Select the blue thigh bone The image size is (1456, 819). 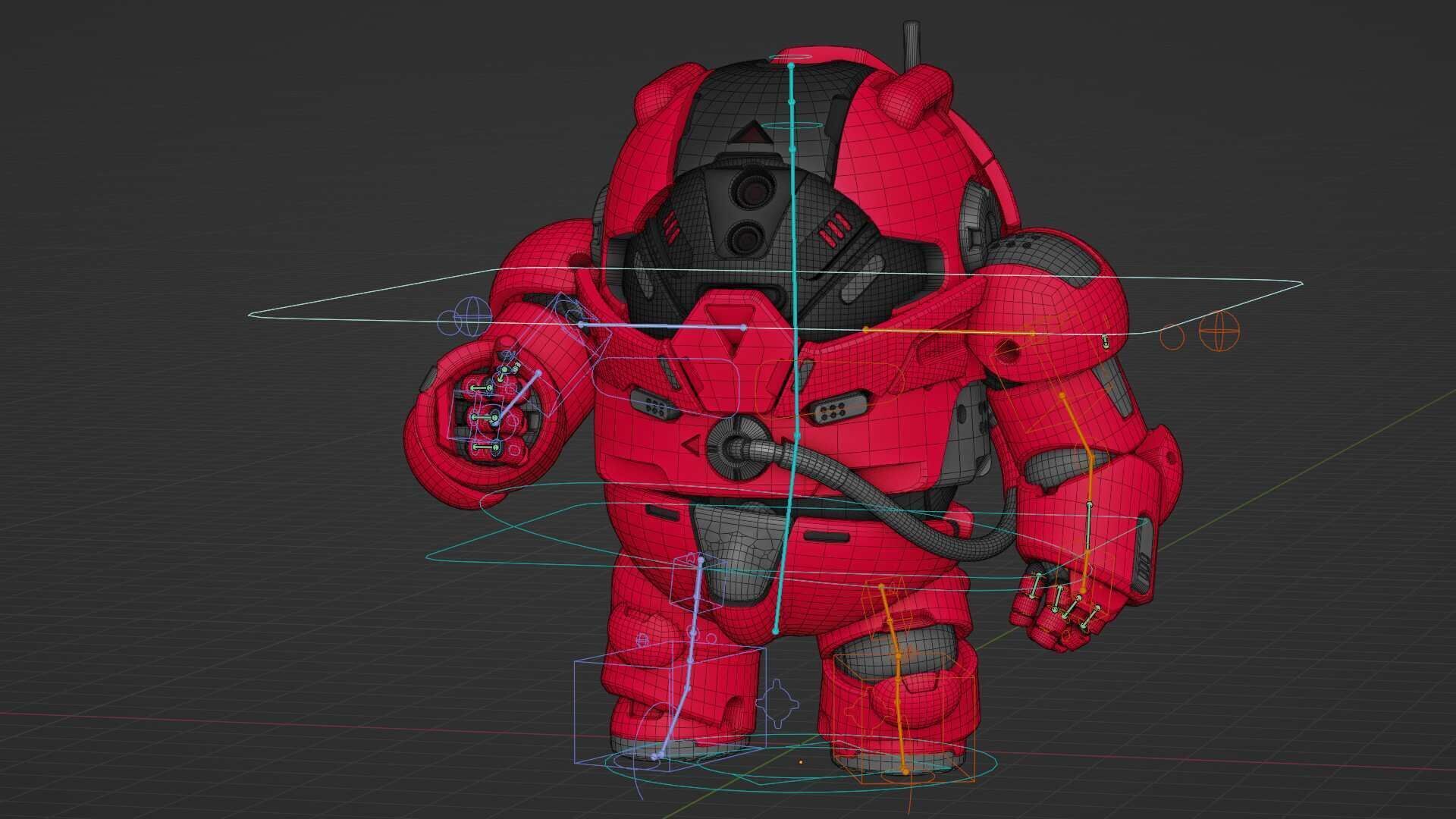click(x=696, y=596)
